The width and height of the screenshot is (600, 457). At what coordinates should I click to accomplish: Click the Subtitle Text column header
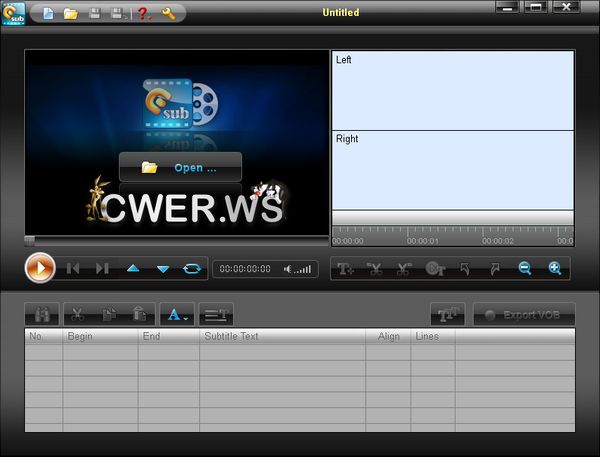pos(282,336)
